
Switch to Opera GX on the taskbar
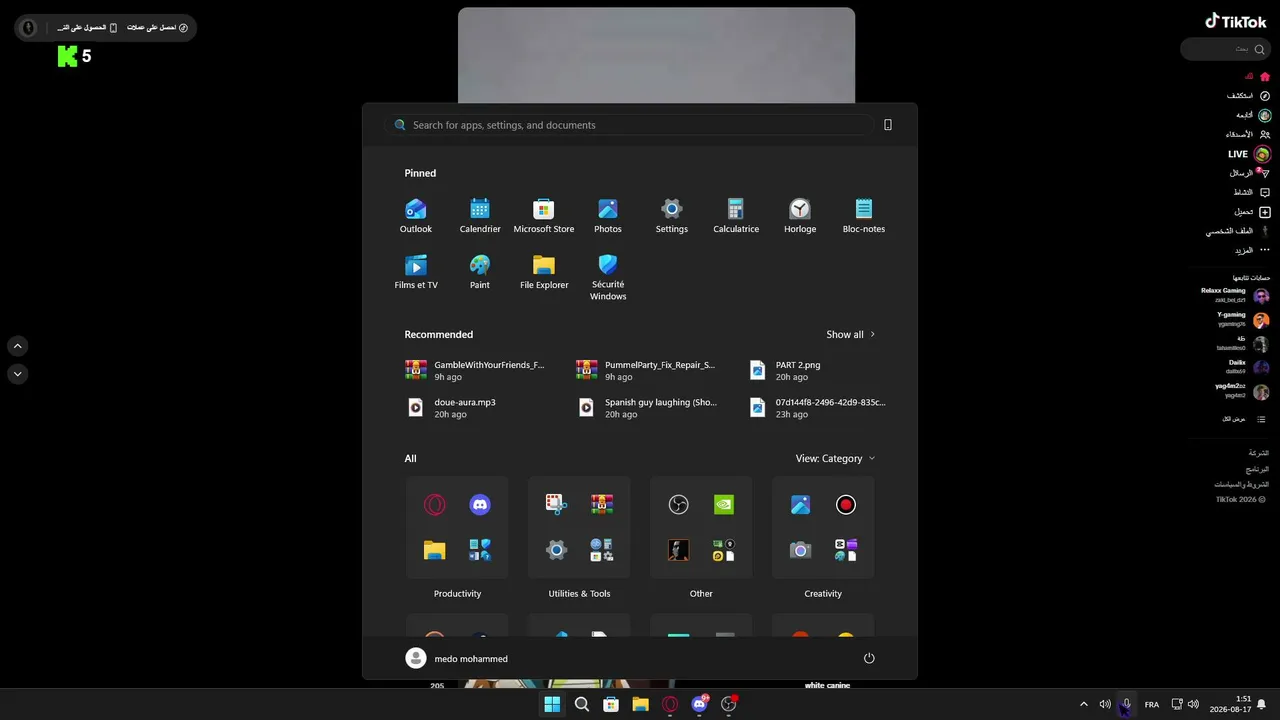[670, 704]
